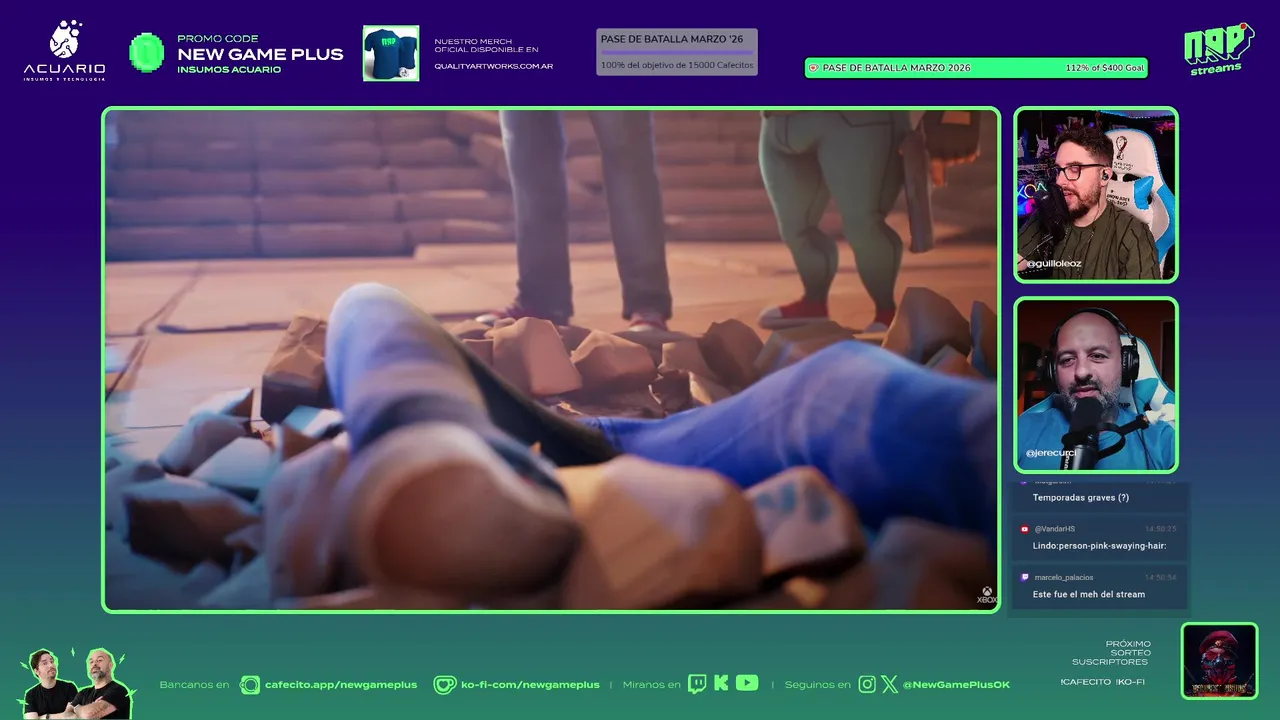This screenshot has width=1280, height=720.
Task: Click the chat message 'Lindo:person-pink-swaying-hair:'
Action: pos(1100,546)
